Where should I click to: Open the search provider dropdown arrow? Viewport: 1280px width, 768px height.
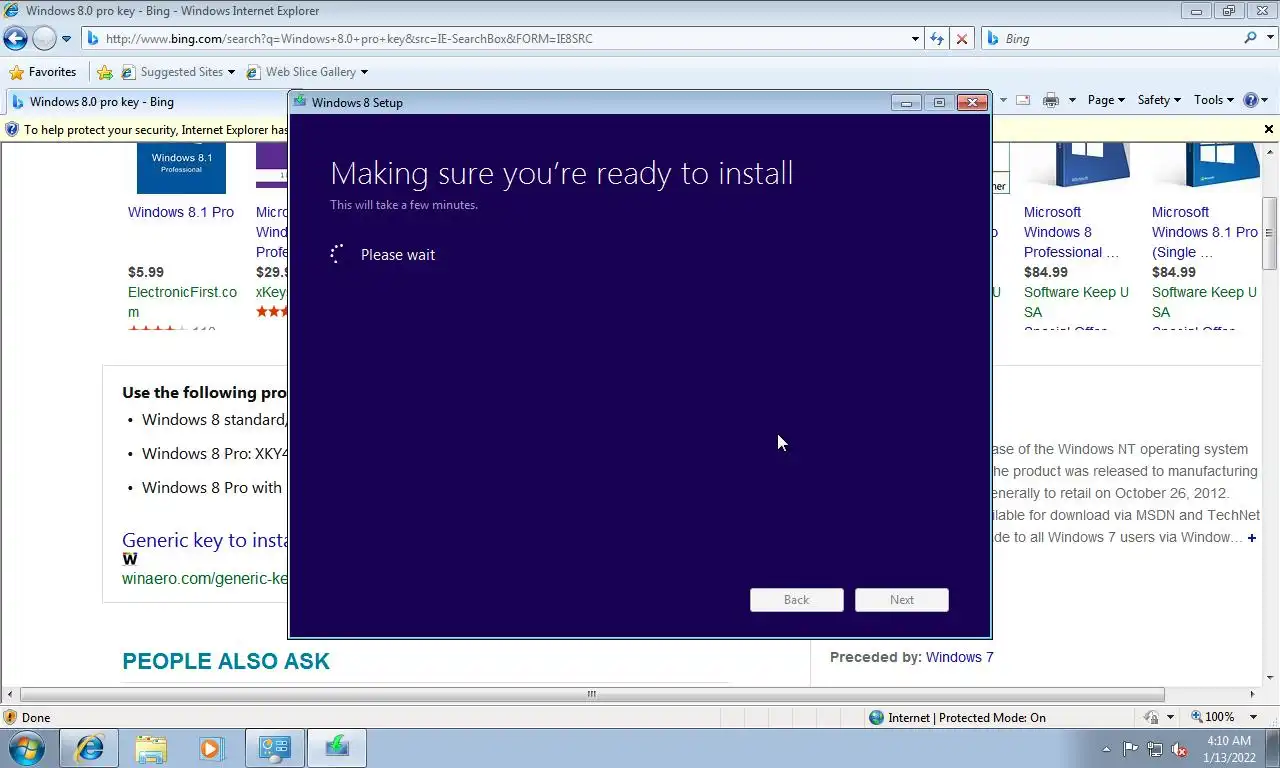click(1268, 39)
